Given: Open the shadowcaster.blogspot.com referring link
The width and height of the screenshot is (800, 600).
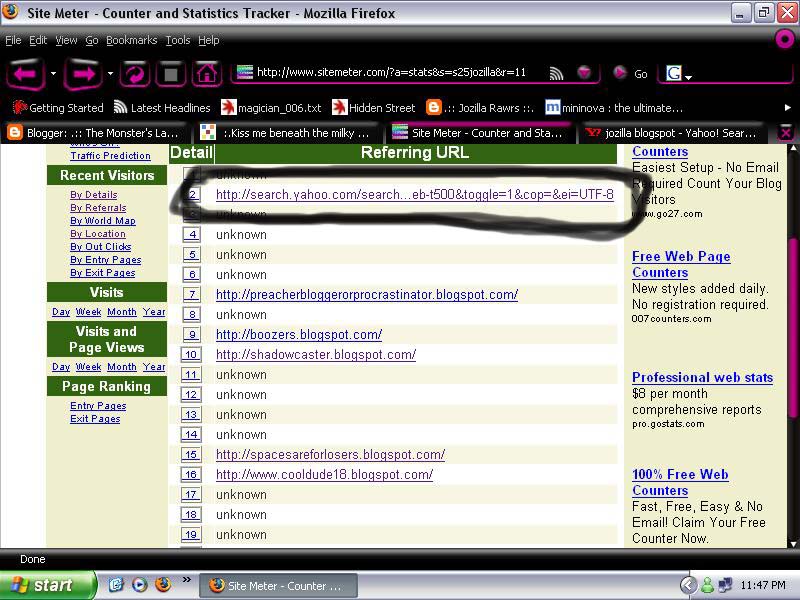Looking at the screenshot, I should [x=316, y=355].
